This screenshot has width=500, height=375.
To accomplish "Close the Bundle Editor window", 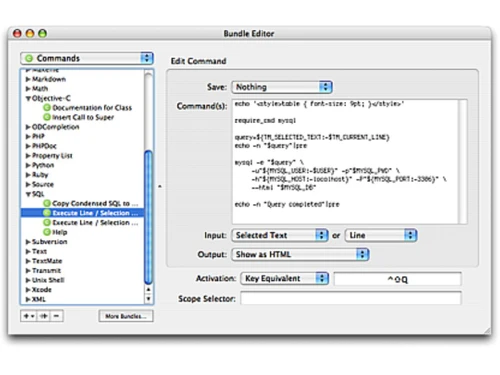I will (x=17, y=33).
